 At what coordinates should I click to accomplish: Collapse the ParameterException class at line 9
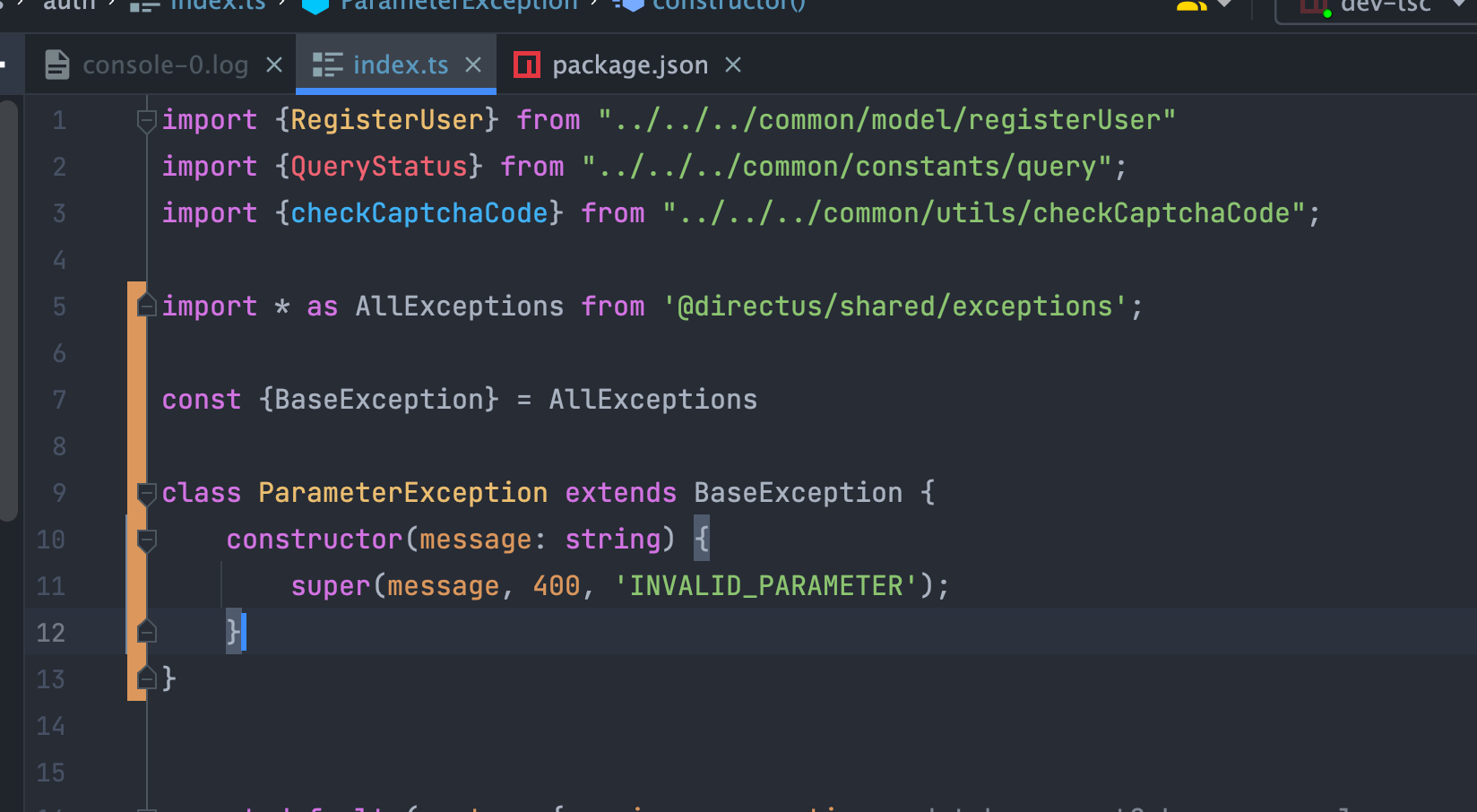pos(146,493)
